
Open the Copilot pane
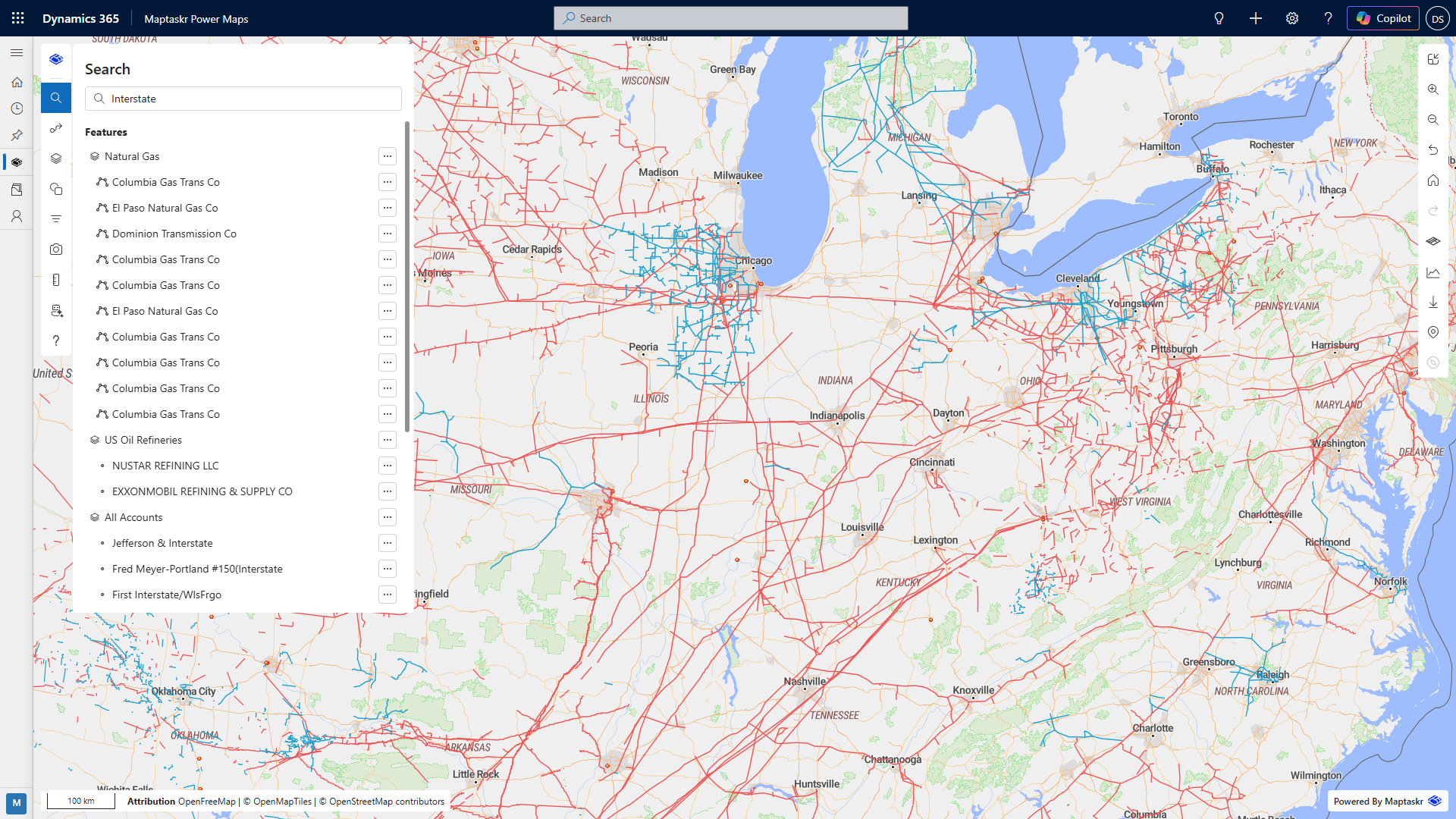point(1383,18)
